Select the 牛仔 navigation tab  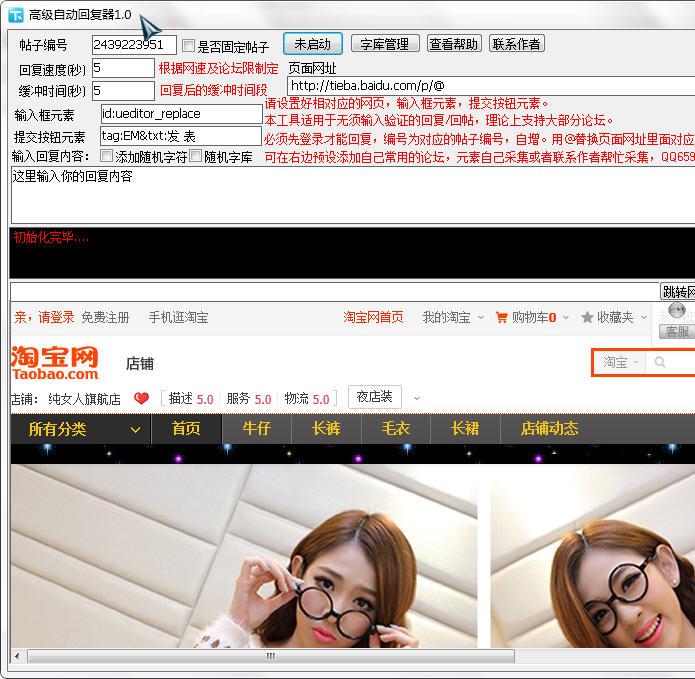(x=256, y=428)
